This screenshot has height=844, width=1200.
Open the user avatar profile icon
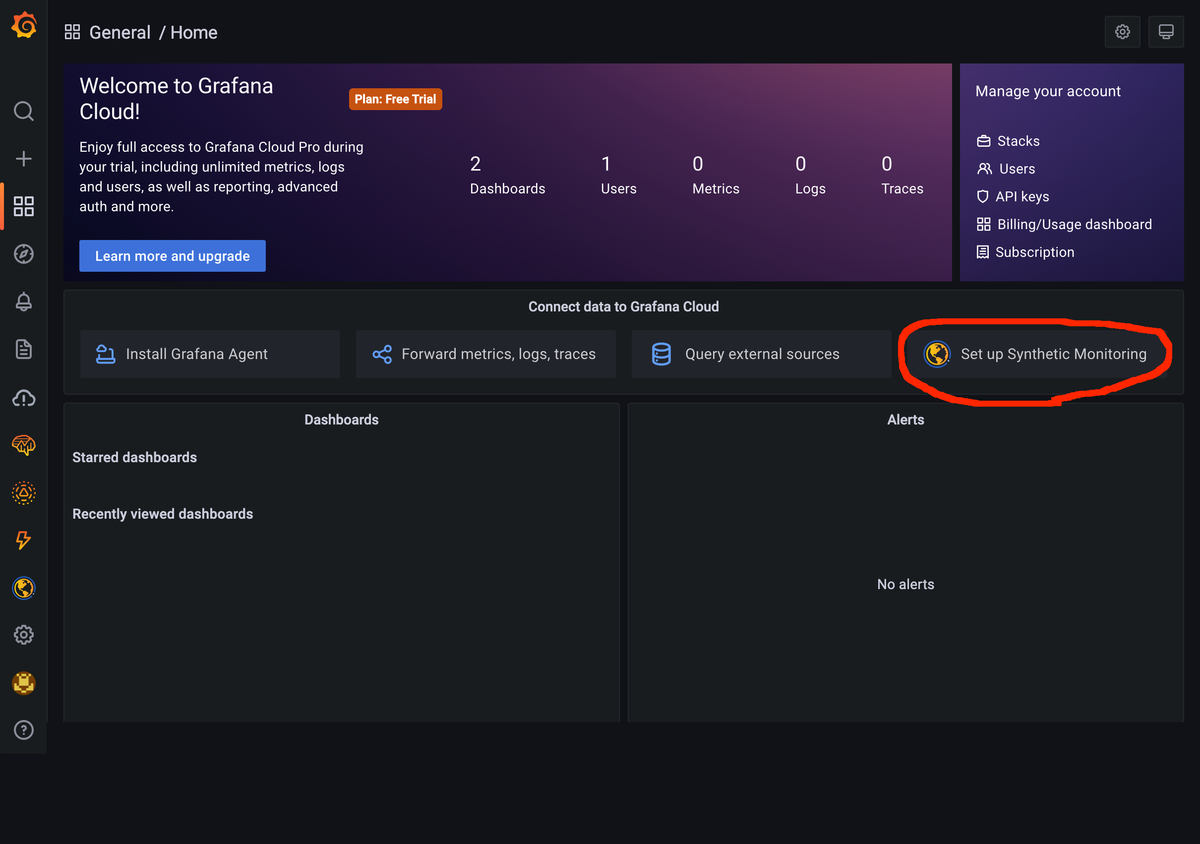[24, 683]
